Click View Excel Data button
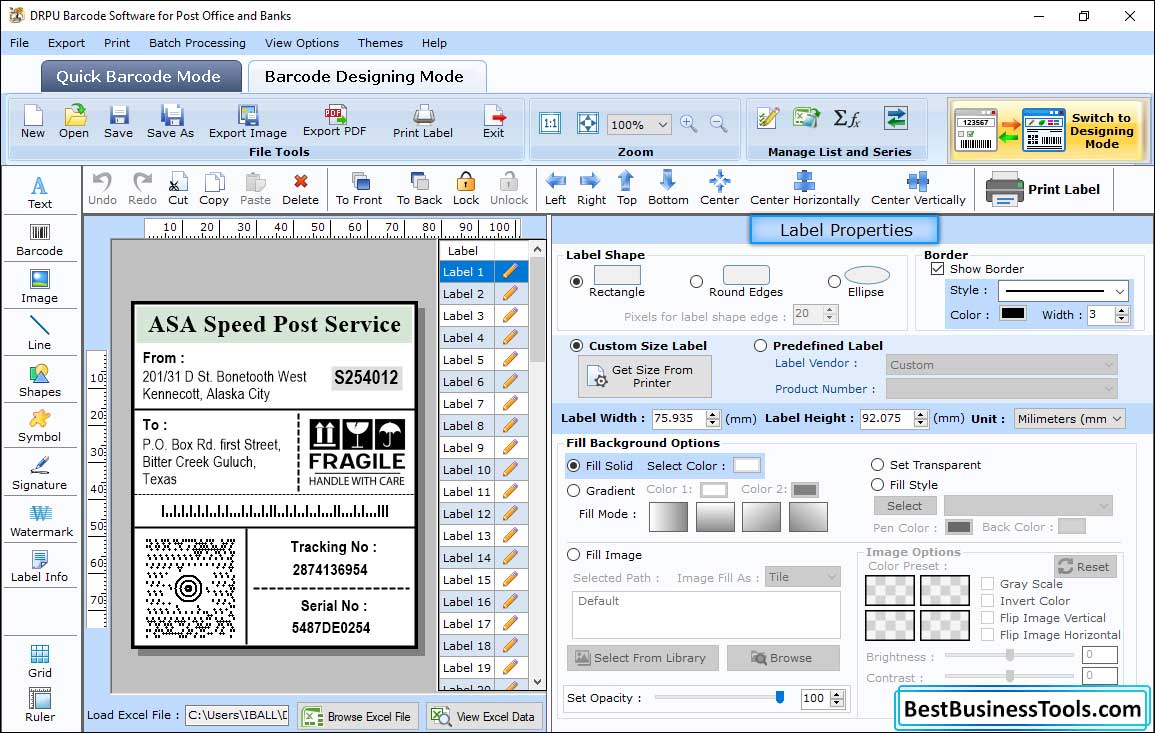Screen dimensions: 1155x733 pyautogui.click(x=484, y=716)
